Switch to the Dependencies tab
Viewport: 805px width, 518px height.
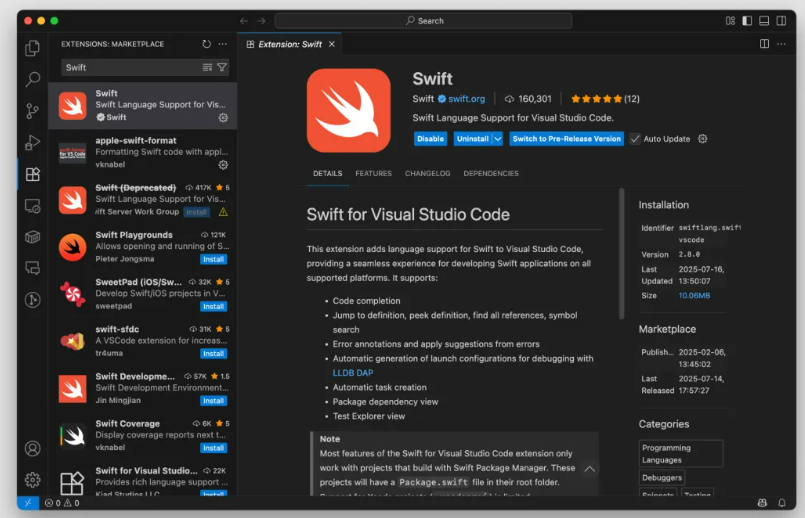[491, 174]
